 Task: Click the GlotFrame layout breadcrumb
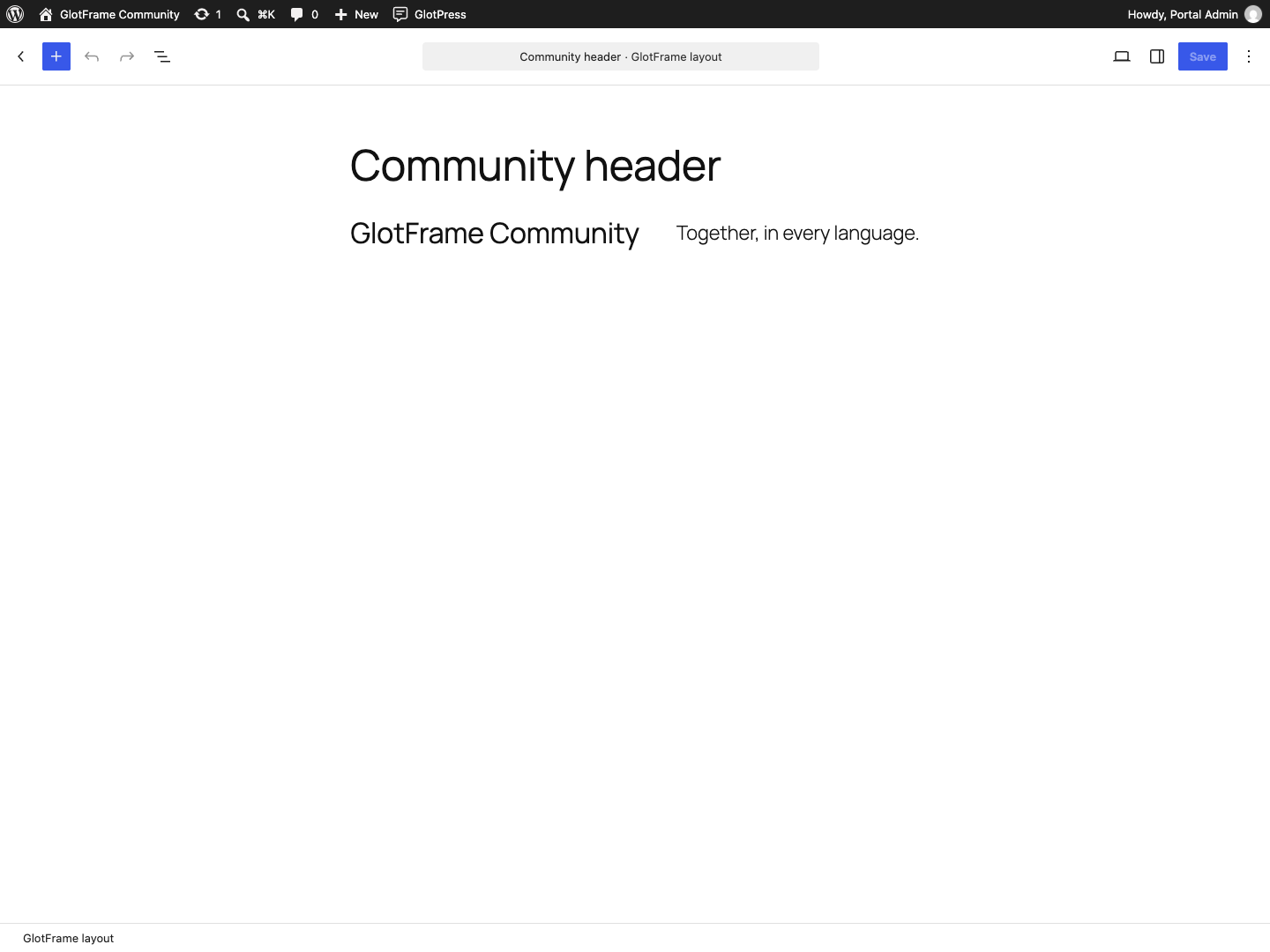click(x=69, y=938)
